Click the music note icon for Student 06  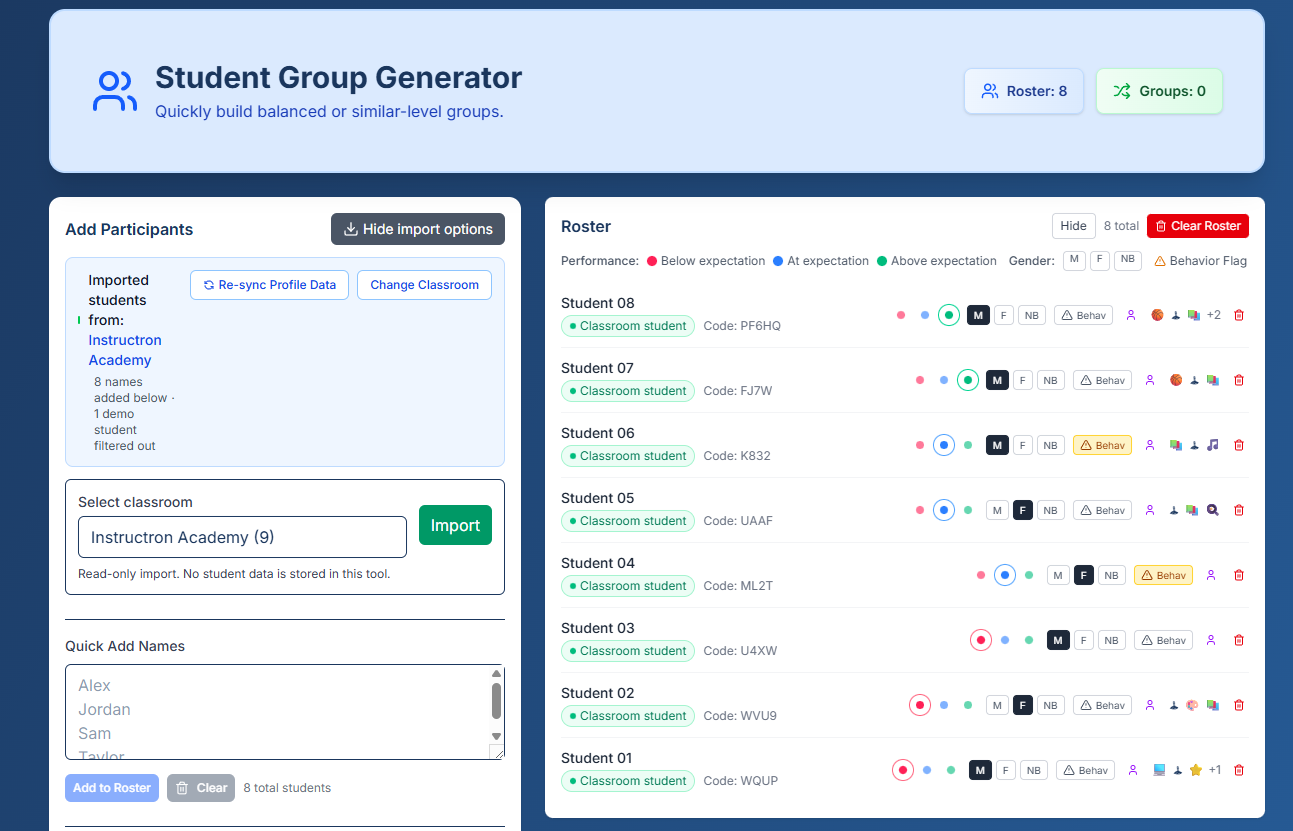click(1213, 445)
